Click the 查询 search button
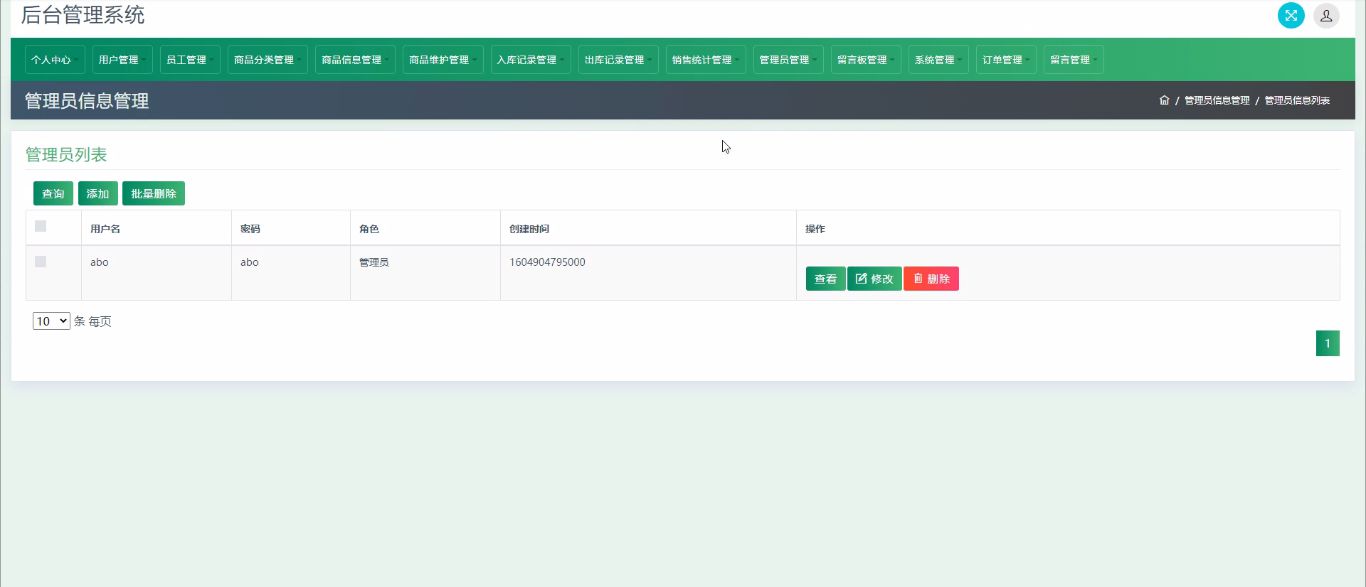The image size is (1366, 587). pyautogui.click(x=53, y=194)
